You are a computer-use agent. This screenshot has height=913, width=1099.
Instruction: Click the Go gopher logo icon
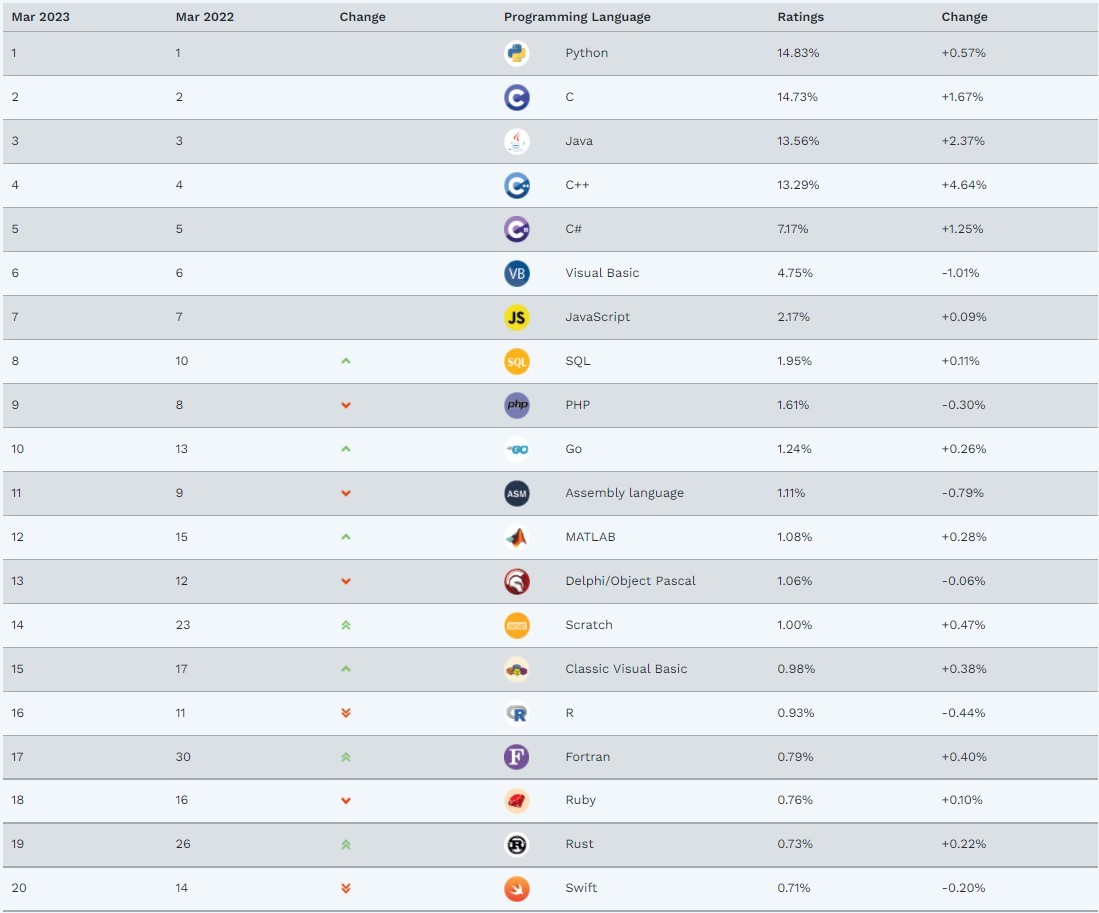point(516,449)
